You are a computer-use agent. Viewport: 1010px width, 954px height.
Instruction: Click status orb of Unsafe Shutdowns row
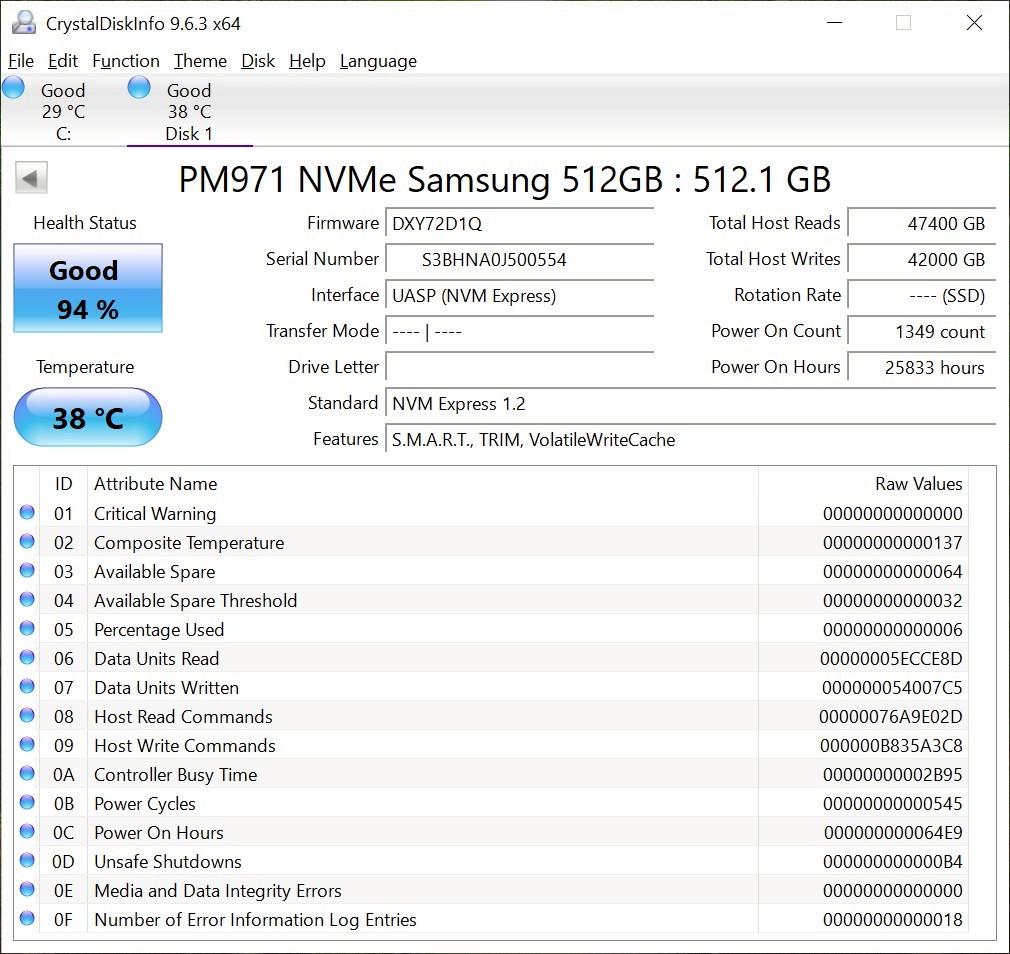click(27, 860)
